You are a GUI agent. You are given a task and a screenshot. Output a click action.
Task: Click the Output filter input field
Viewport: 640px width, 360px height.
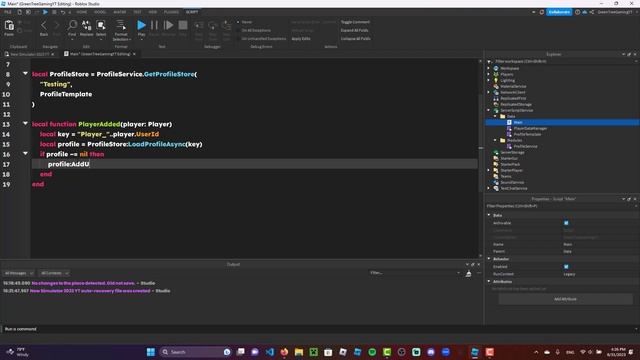pos(414,273)
